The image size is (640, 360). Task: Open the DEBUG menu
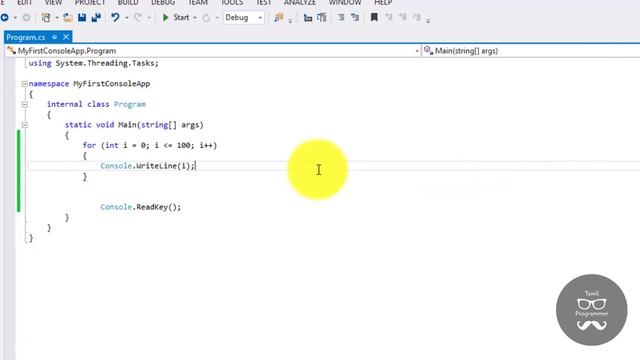163,2
